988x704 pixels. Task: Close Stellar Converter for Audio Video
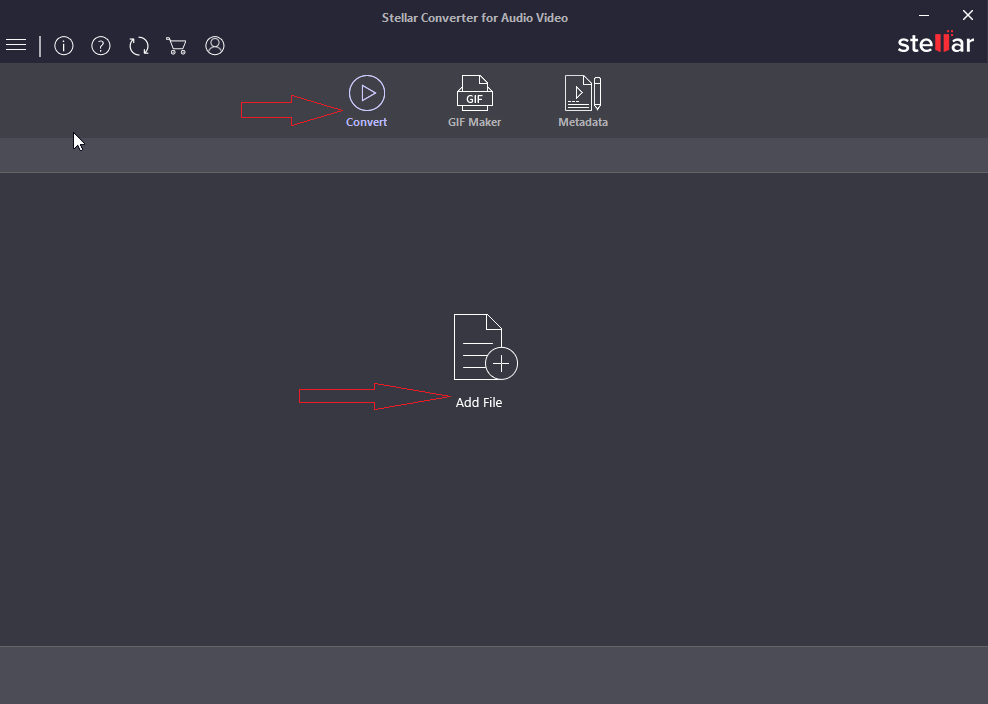point(967,15)
